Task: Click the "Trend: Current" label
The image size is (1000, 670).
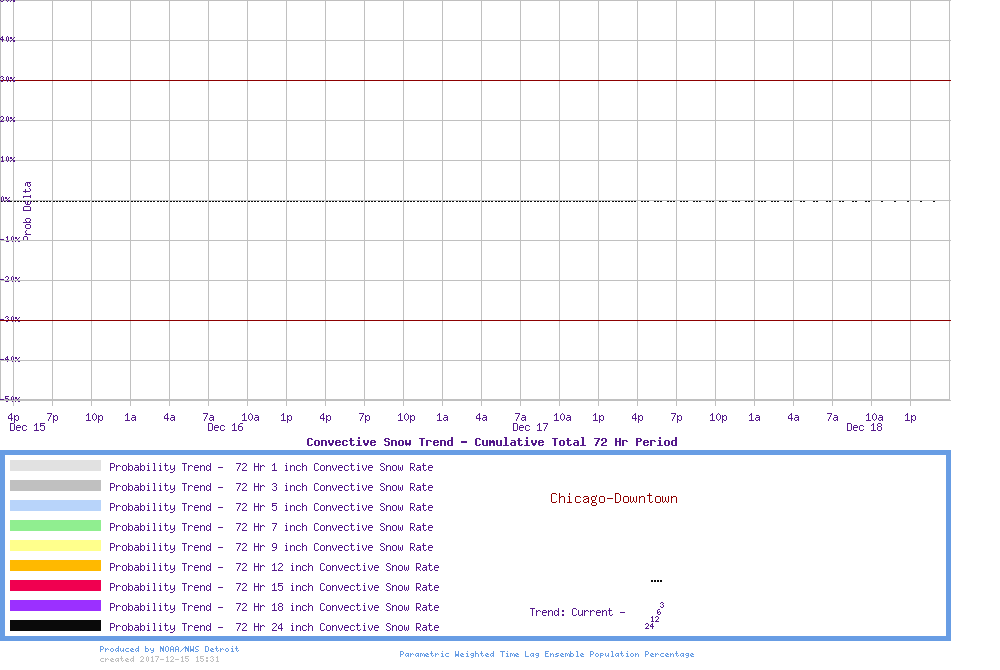Action: (x=577, y=612)
